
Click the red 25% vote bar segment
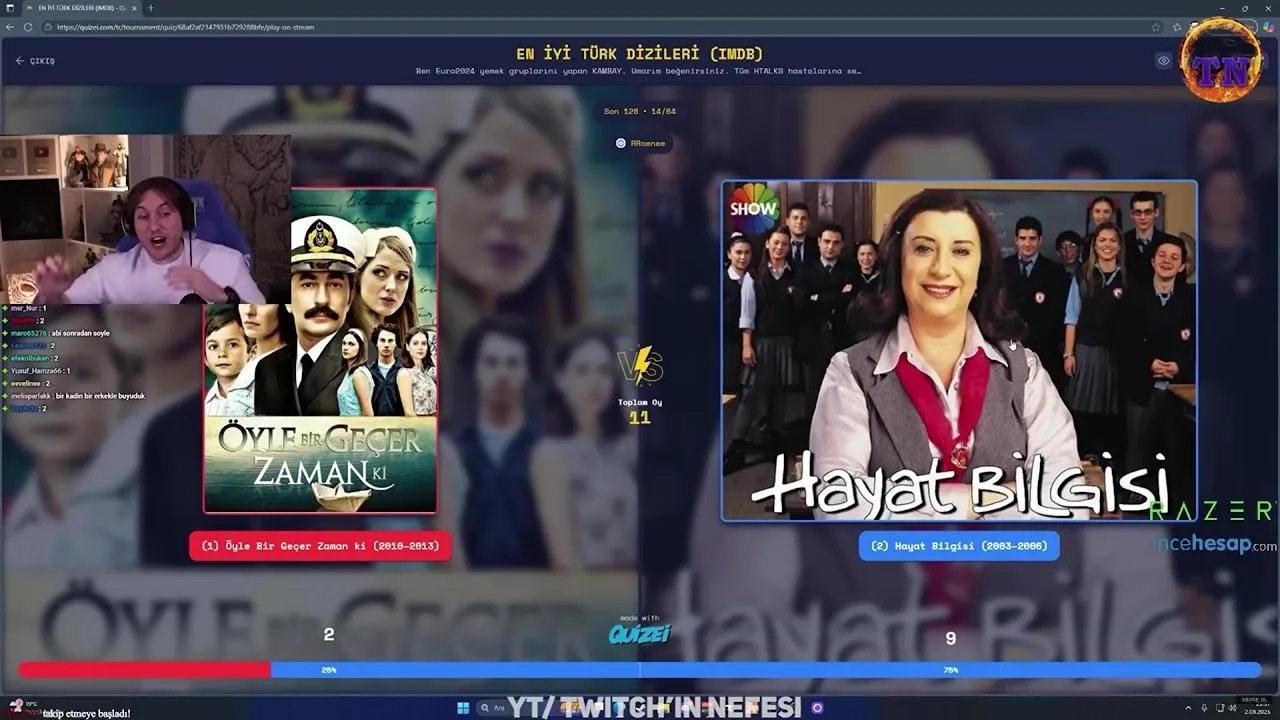[144, 670]
